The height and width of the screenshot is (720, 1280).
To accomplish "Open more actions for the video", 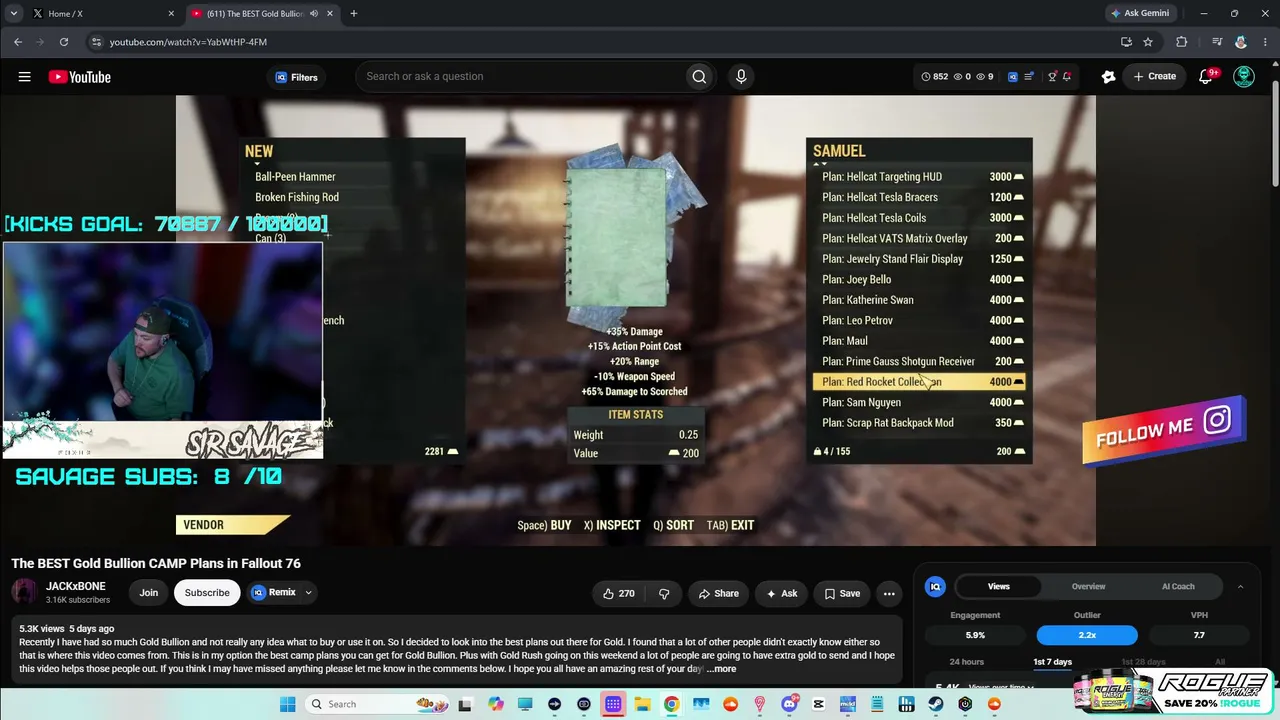I will (889, 593).
